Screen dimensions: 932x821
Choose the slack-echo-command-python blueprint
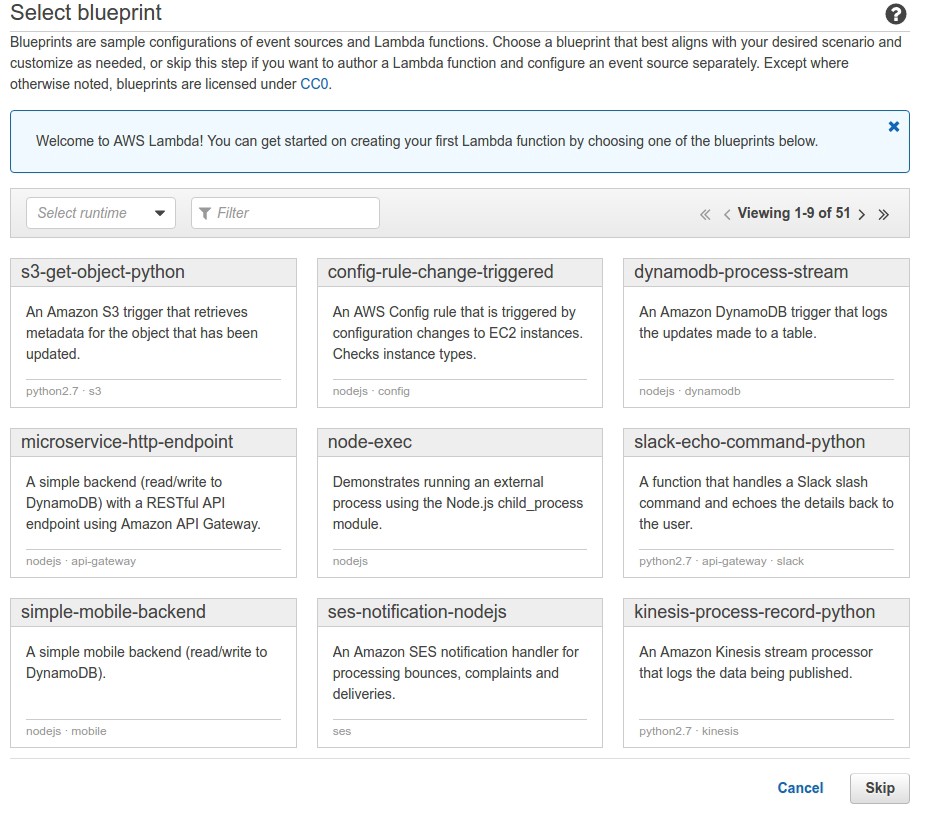tap(750, 442)
